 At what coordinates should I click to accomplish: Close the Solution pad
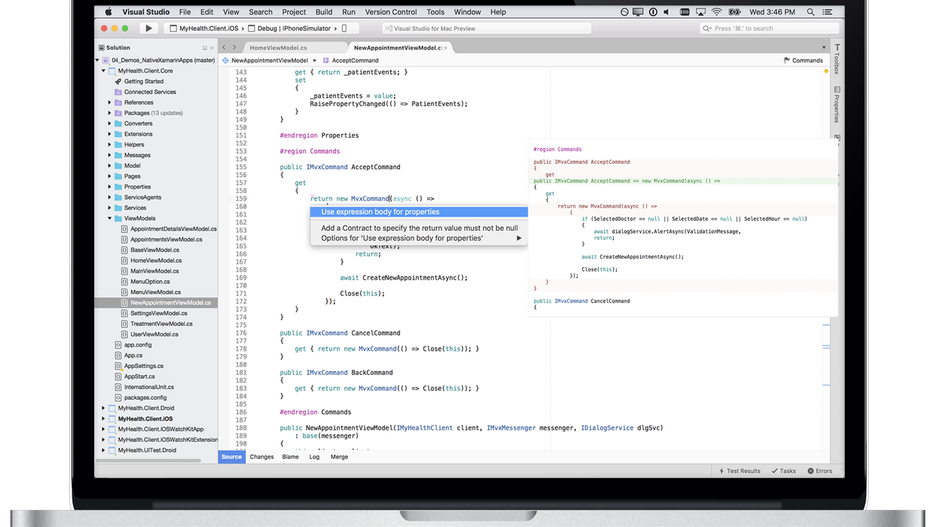pyautogui.click(x=213, y=47)
